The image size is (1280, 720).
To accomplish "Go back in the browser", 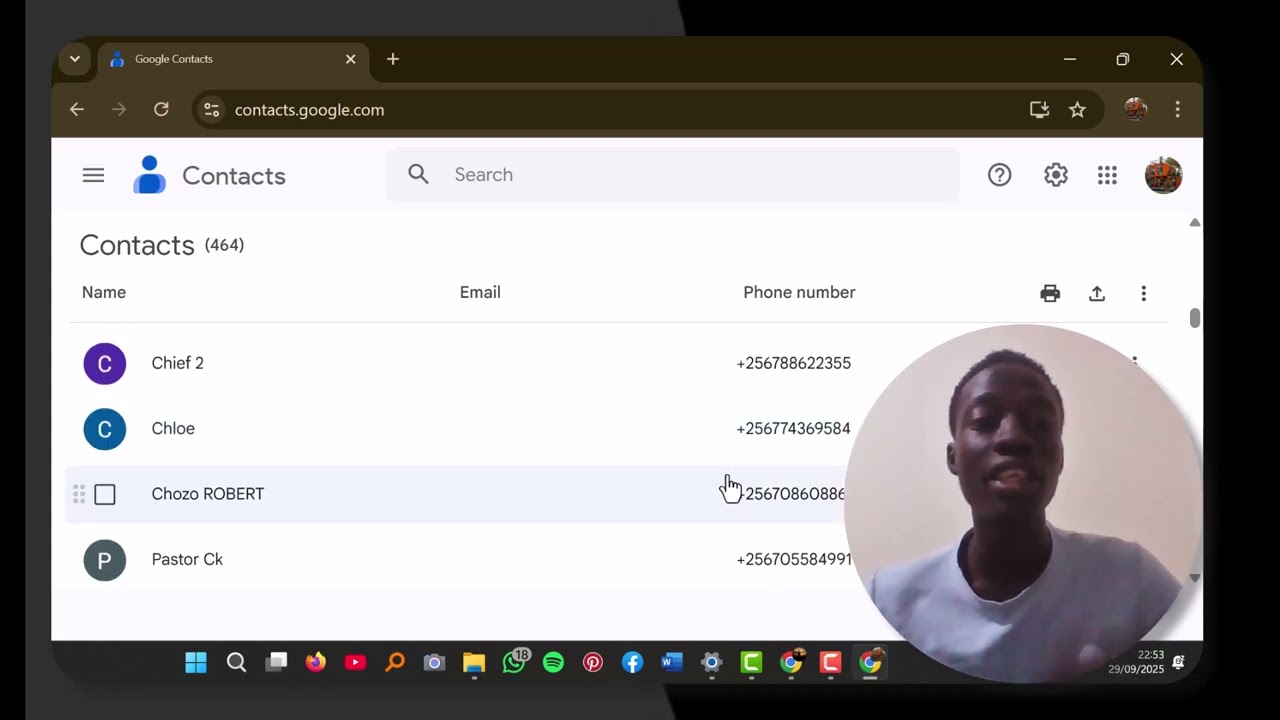I will tap(77, 110).
